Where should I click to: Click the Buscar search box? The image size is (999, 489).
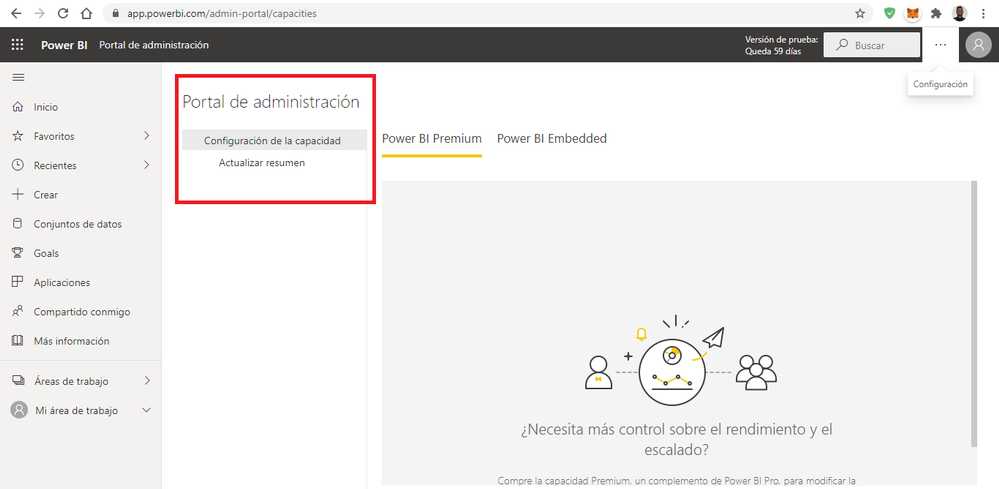pos(872,45)
